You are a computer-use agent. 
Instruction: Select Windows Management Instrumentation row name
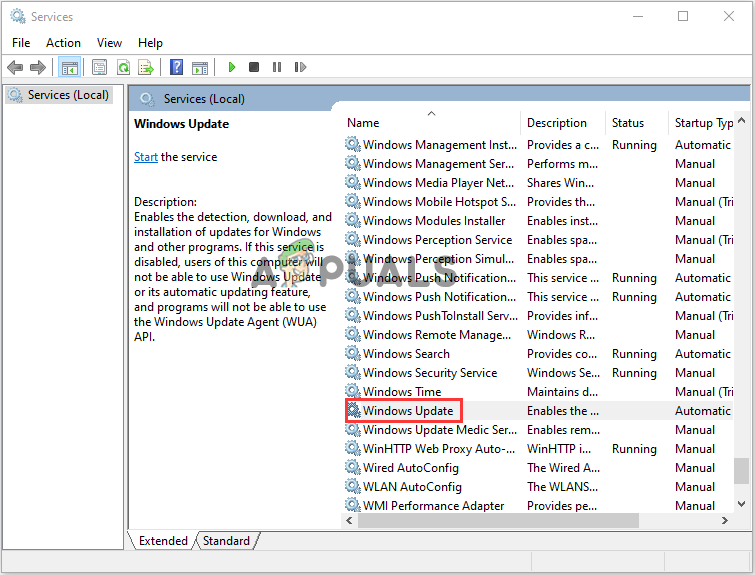coord(440,145)
